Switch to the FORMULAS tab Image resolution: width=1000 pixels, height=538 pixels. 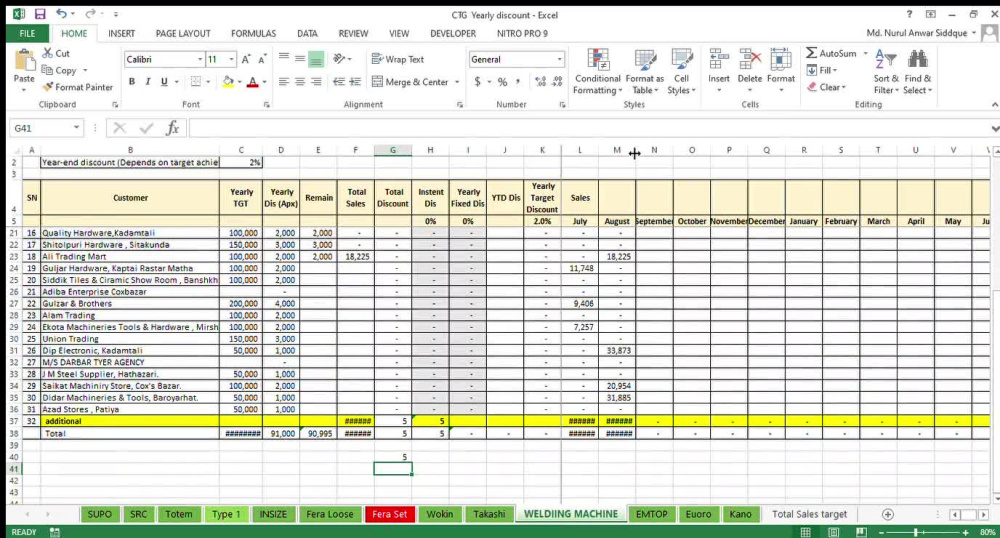[253, 33]
